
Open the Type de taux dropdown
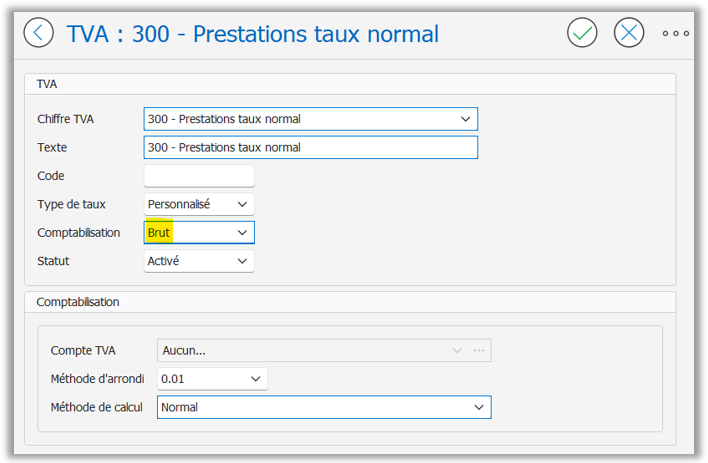click(199, 204)
